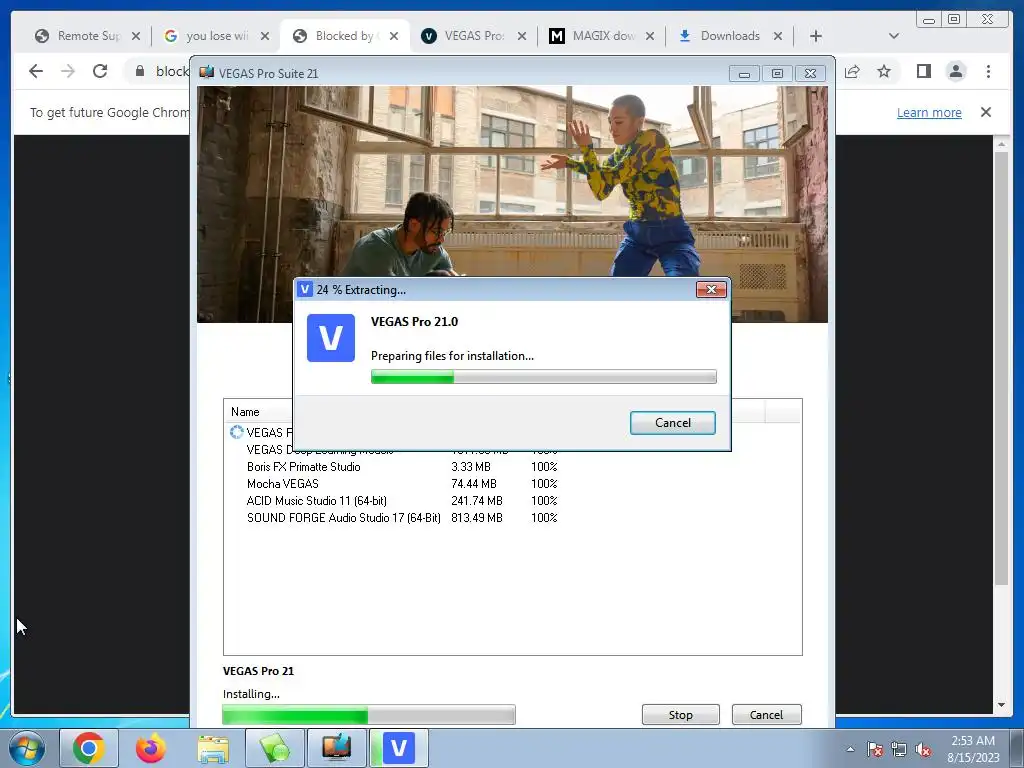The width and height of the screenshot is (1024, 768).
Task: Close the VEGAS Pro Chrome tab
Action: pos(522,36)
